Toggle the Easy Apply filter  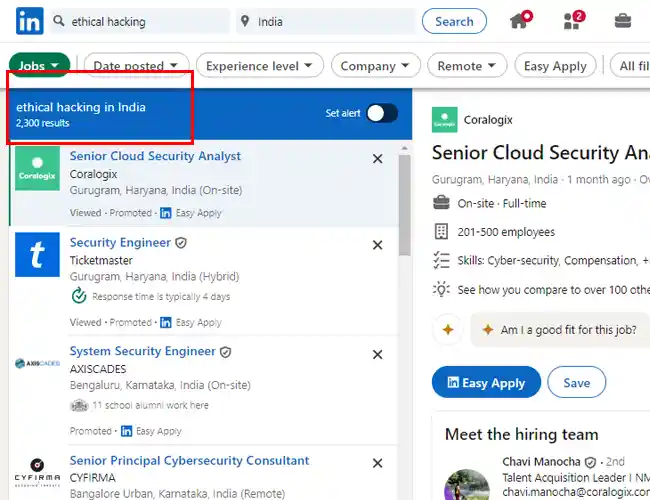coord(555,66)
